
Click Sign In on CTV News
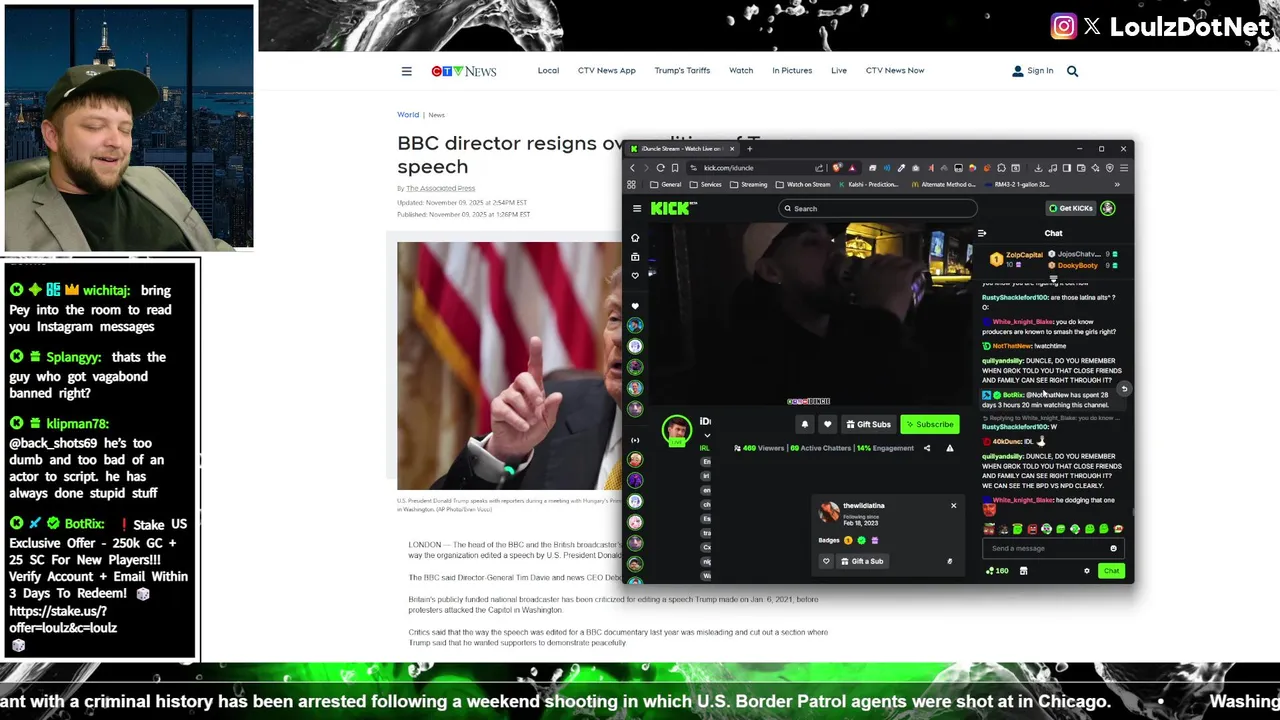click(x=1033, y=71)
